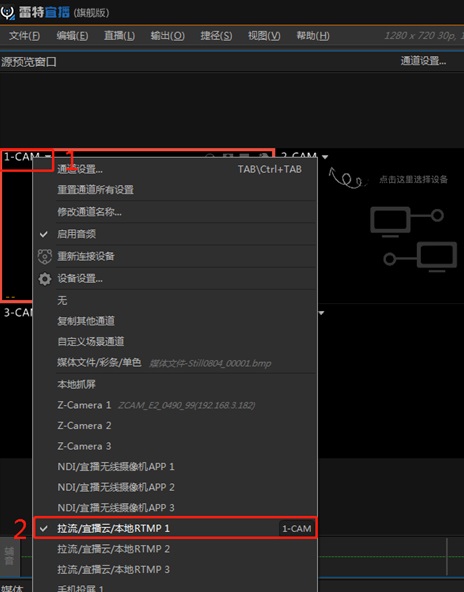
Task: Click the 通道设置... button at top right
Action: coord(423,61)
